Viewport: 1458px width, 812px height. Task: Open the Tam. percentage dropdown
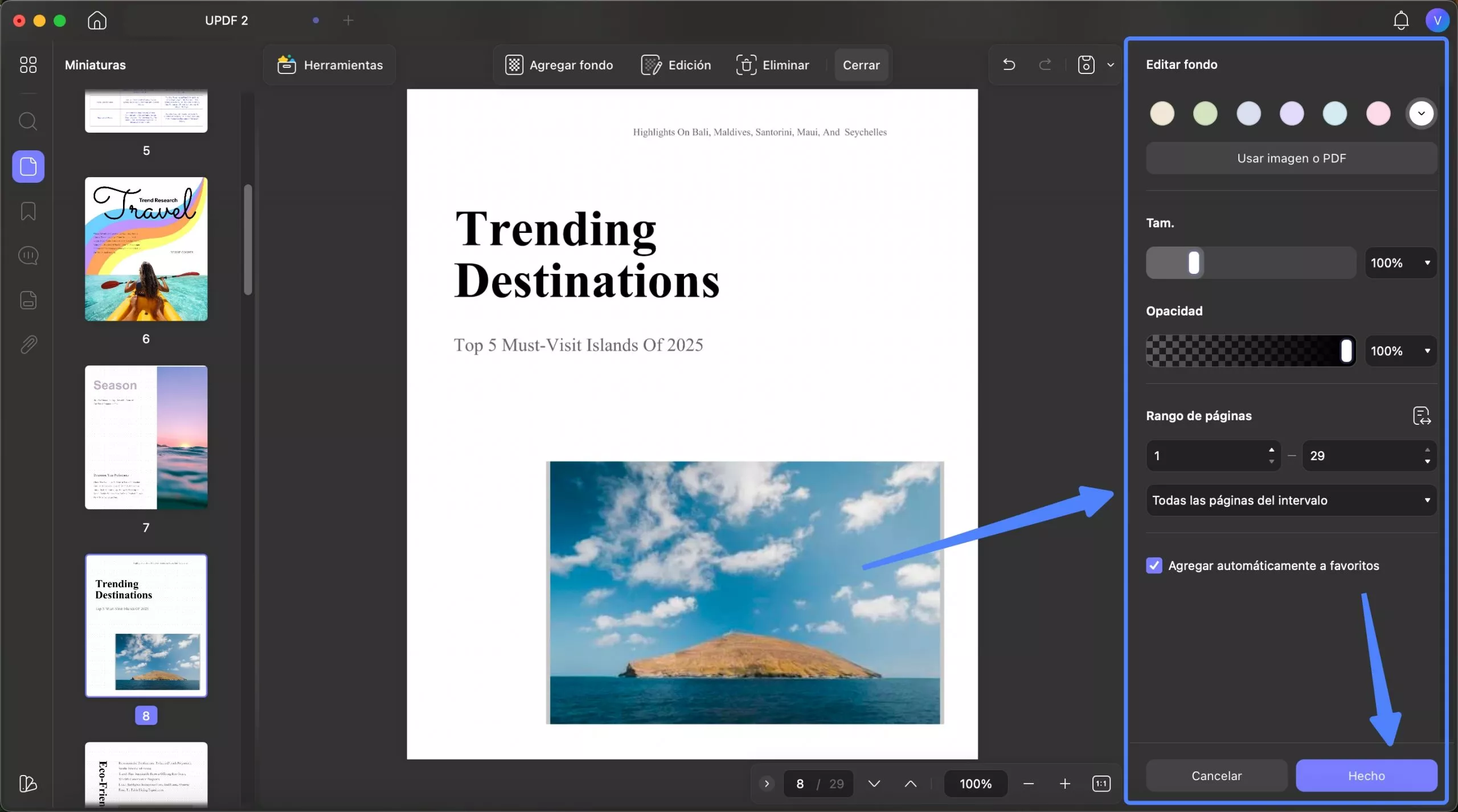[1400, 263]
